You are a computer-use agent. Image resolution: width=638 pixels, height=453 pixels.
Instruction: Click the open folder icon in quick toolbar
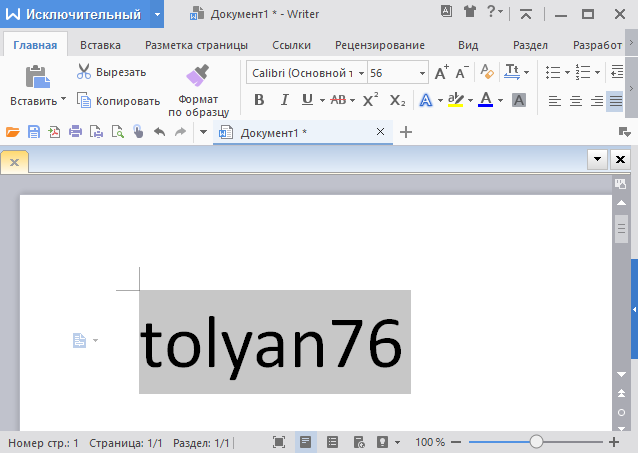12,132
